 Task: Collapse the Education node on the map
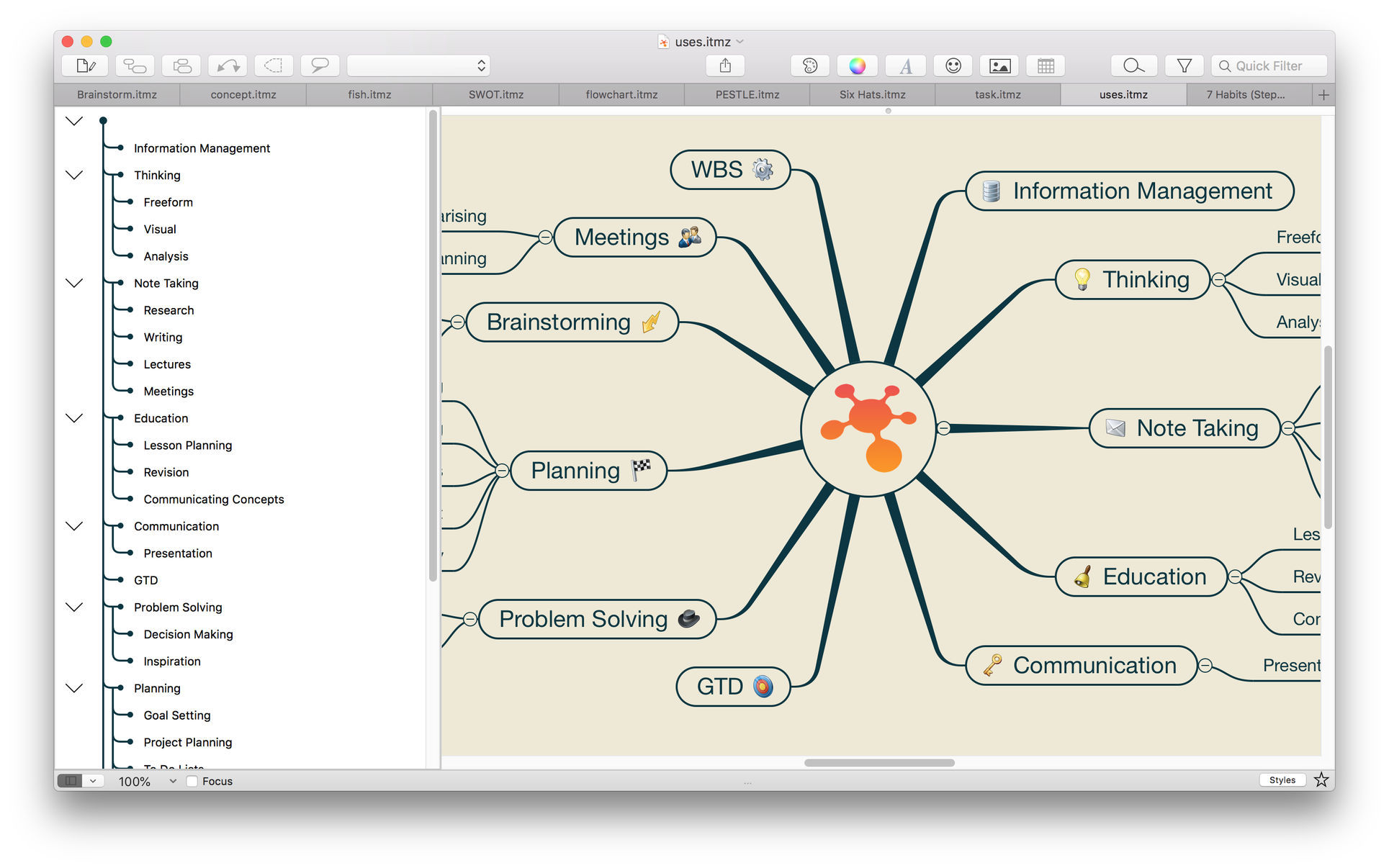pos(1235,577)
